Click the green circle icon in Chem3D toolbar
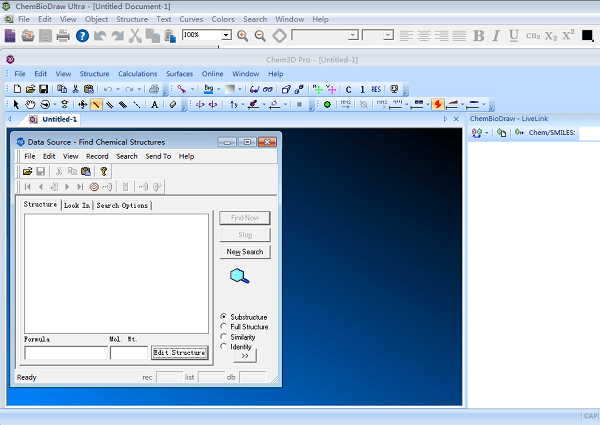This screenshot has width=600, height=425. coord(327,104)
